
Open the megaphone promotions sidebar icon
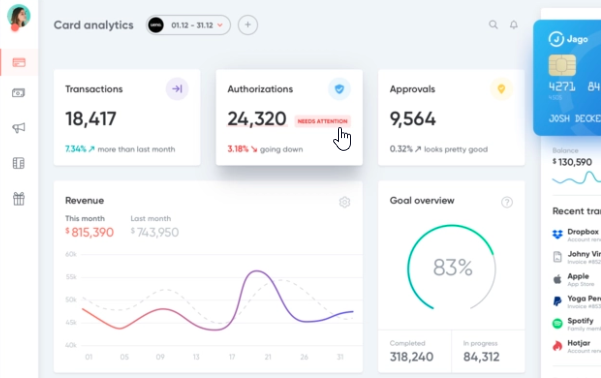18,128
